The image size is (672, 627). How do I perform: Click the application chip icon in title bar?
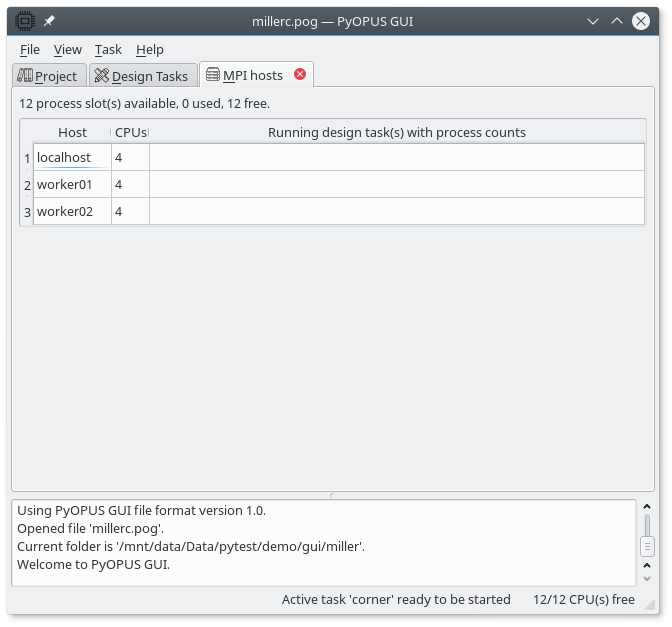pos(25,20)
